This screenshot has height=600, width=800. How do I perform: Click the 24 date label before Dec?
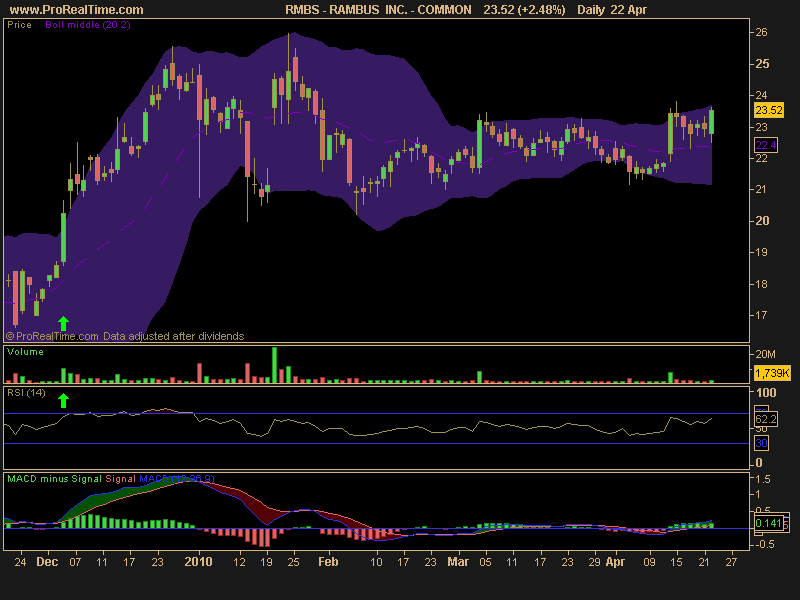[x=20, y=562]
